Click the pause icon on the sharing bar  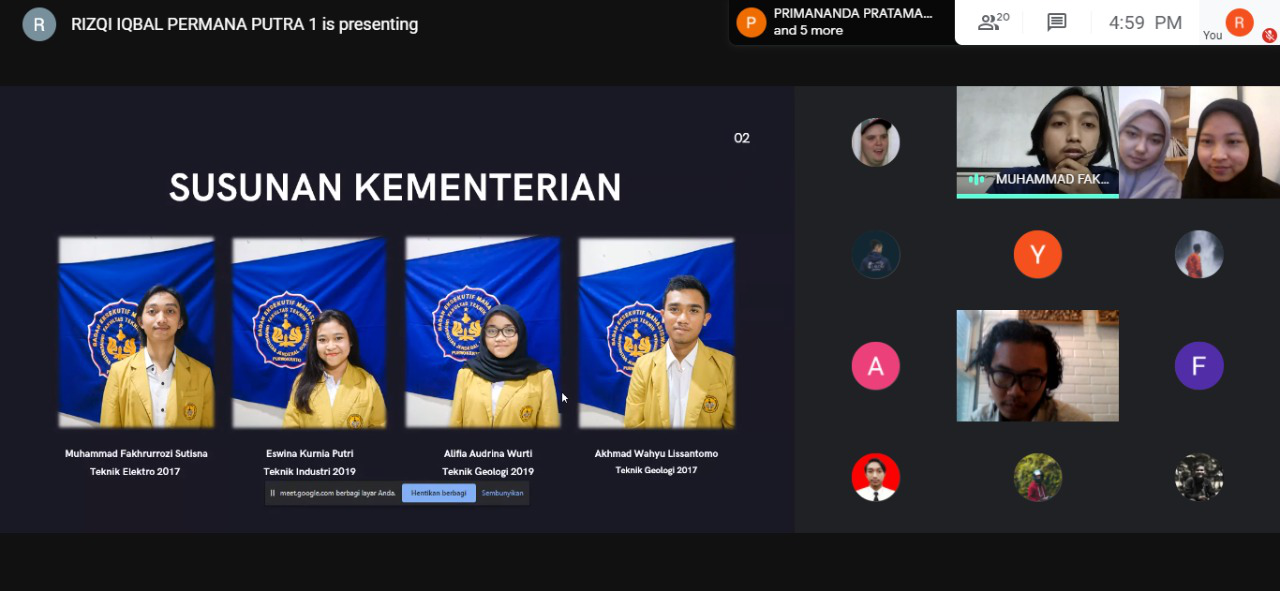[x=272, y=493]
